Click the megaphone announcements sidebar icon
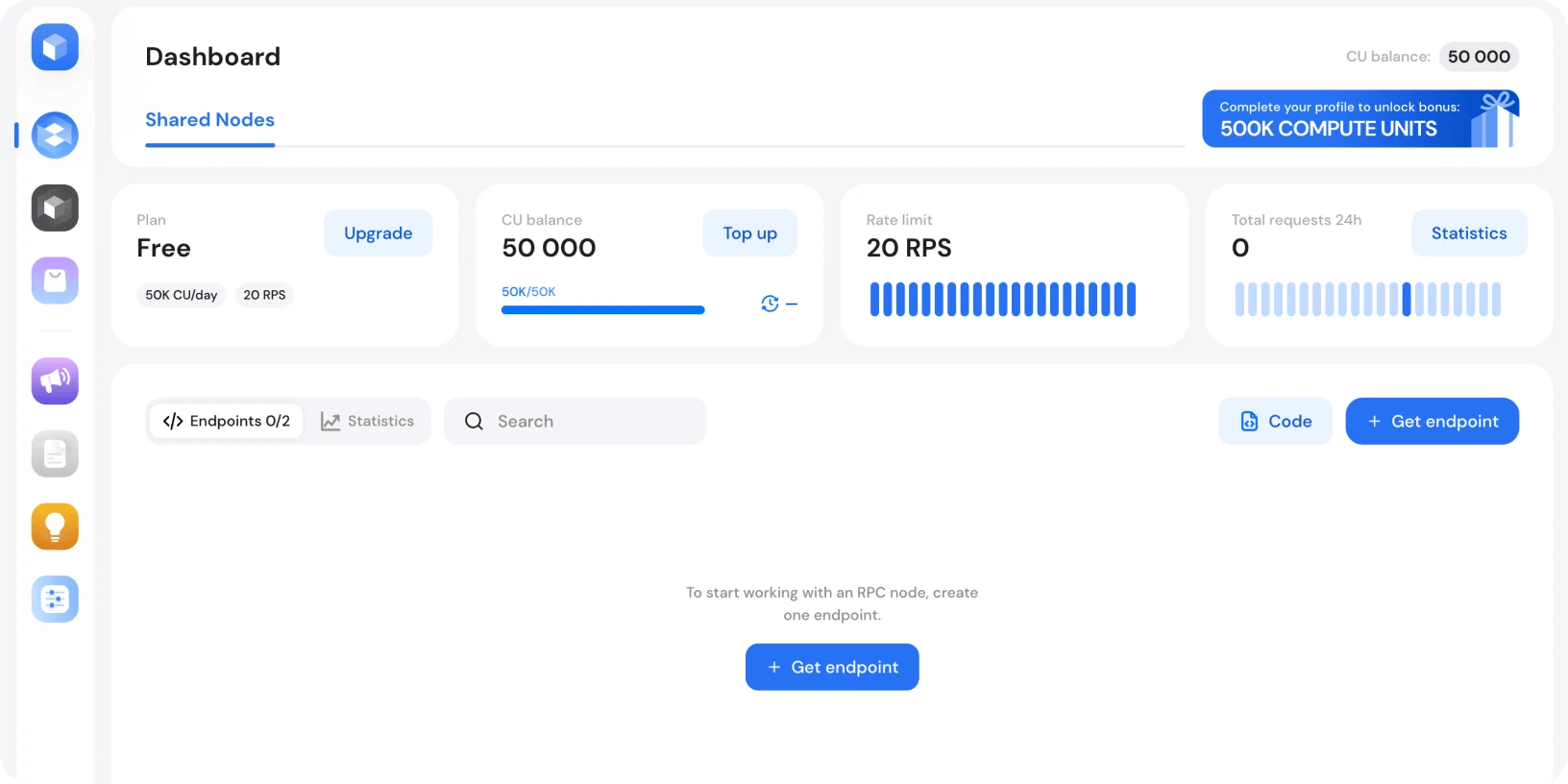Viewport: 1568px width, 784px height. pos(55,380)
